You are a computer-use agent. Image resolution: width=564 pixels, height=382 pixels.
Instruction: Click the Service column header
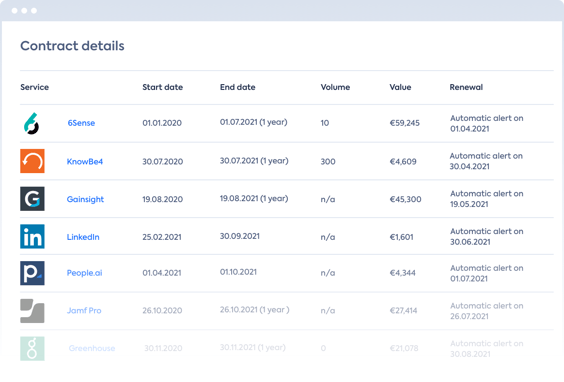click(x=35, y=87)
